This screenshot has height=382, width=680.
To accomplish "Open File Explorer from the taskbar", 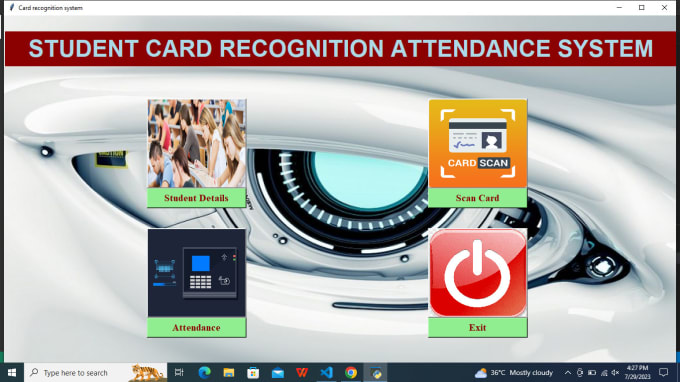I will coord(229,372).
